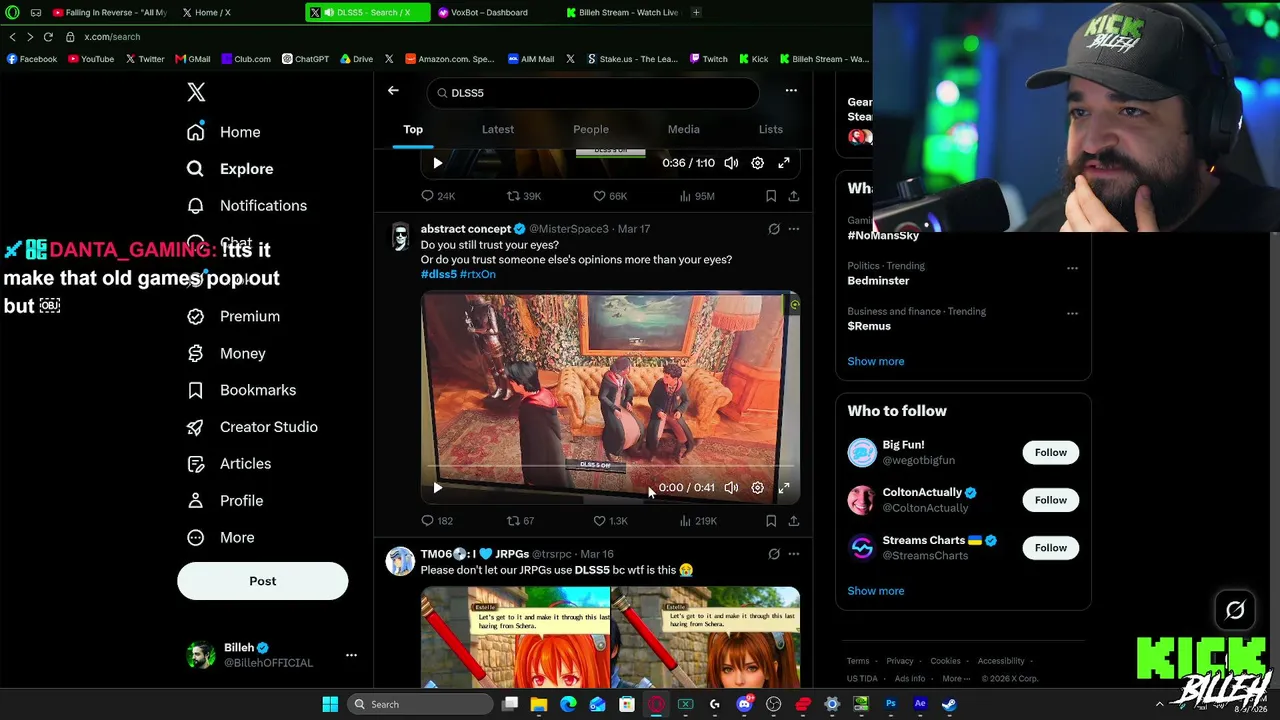Repost abstract concept's post with 67 reposts

coord(520,521)
